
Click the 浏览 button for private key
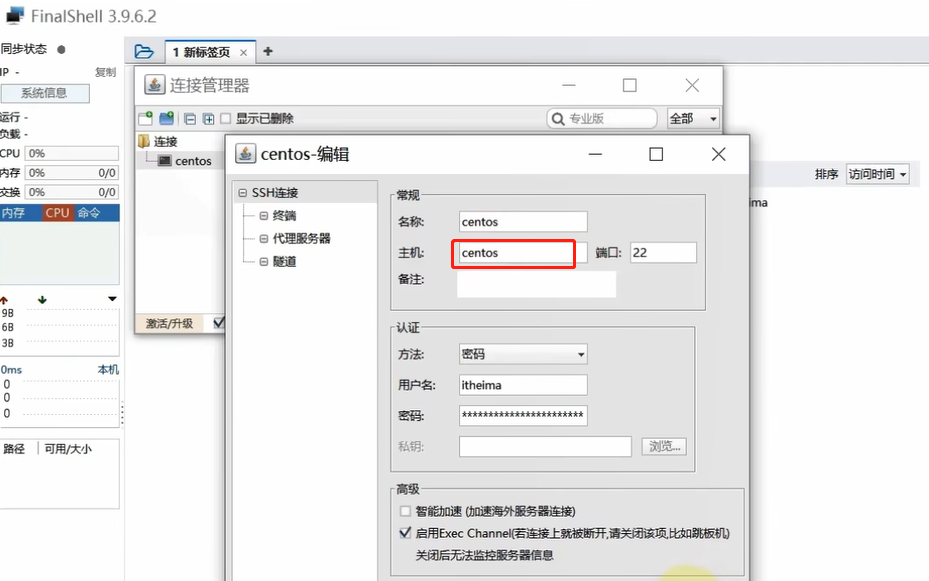pyautogui.click(x=663, y=446)
